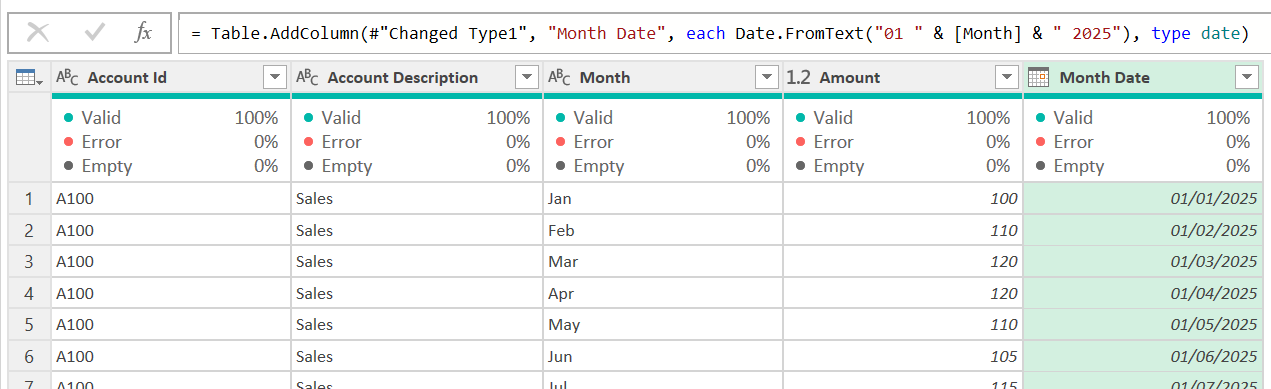This screenshot has height=389, width=1271.
Task: Click the Apr cell in Month column
Action: coord(663,294)
